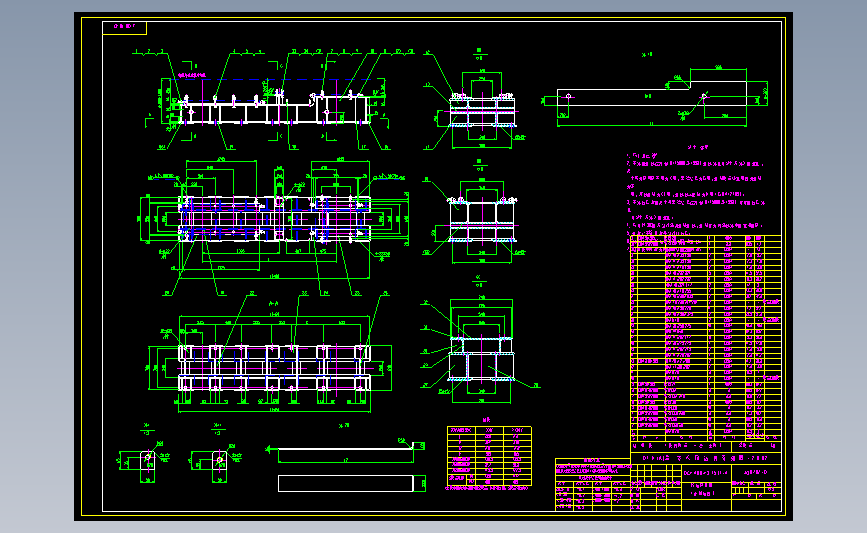Select the second small bracket detail at the bottom left
The width and height of the screenshot is (867, 533).
pyautogui.click(x=220, y=463)
